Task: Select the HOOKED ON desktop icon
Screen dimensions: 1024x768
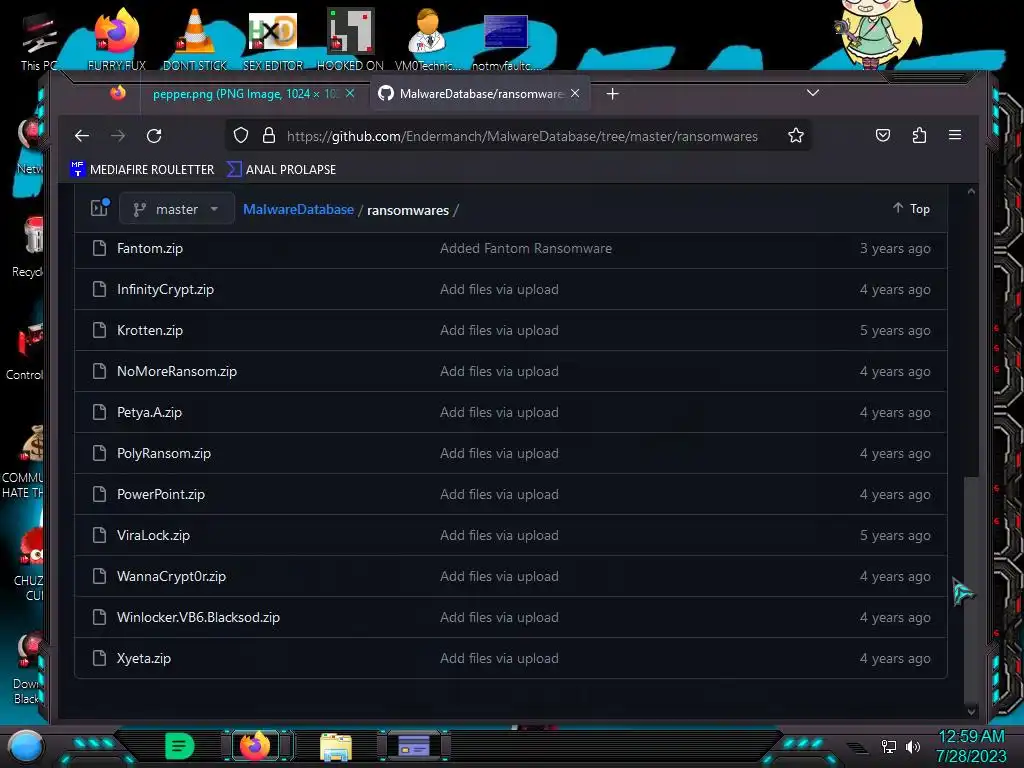Action: tap(350, 39)
